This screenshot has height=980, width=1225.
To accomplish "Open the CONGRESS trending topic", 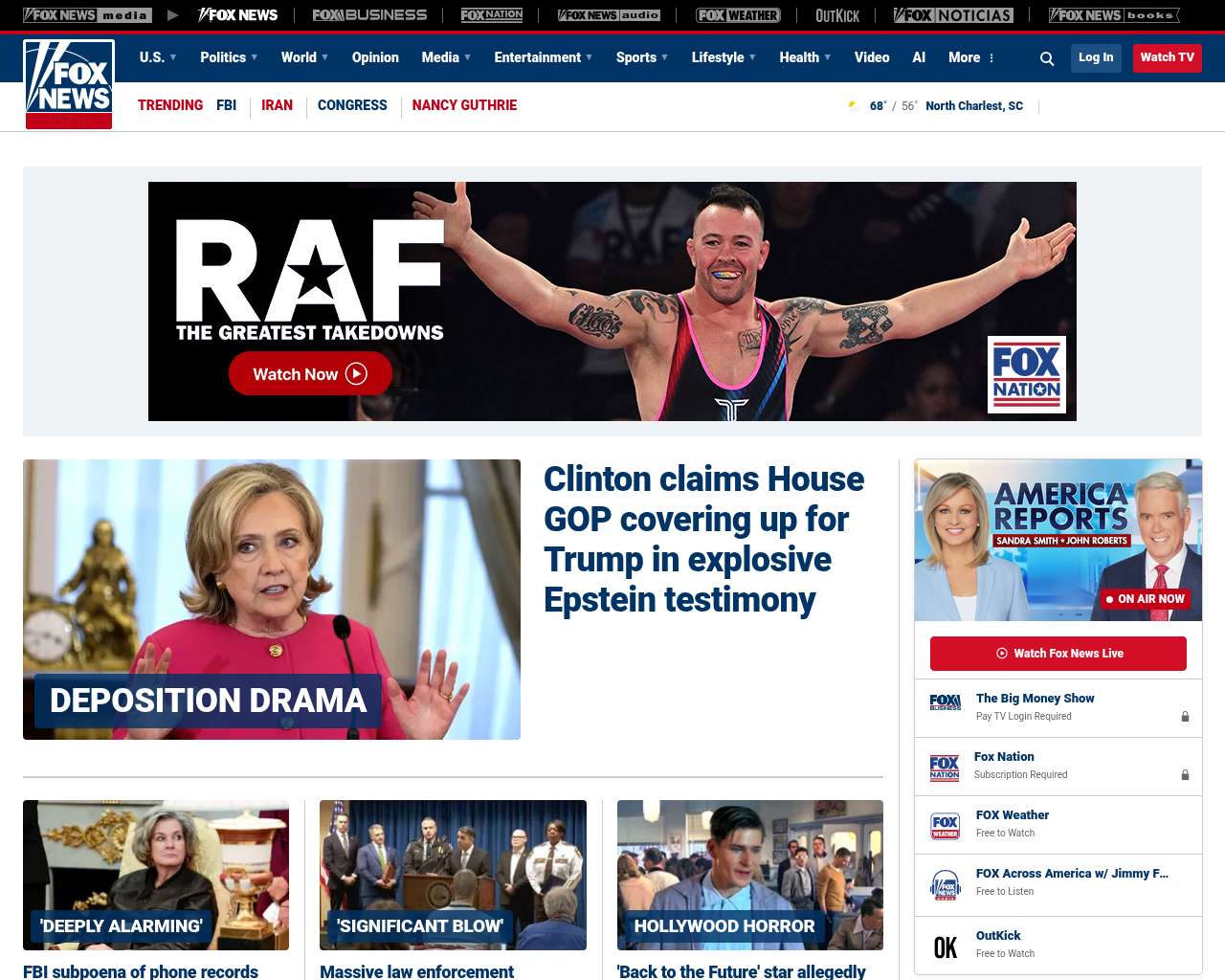I will [x=352, y=105].
